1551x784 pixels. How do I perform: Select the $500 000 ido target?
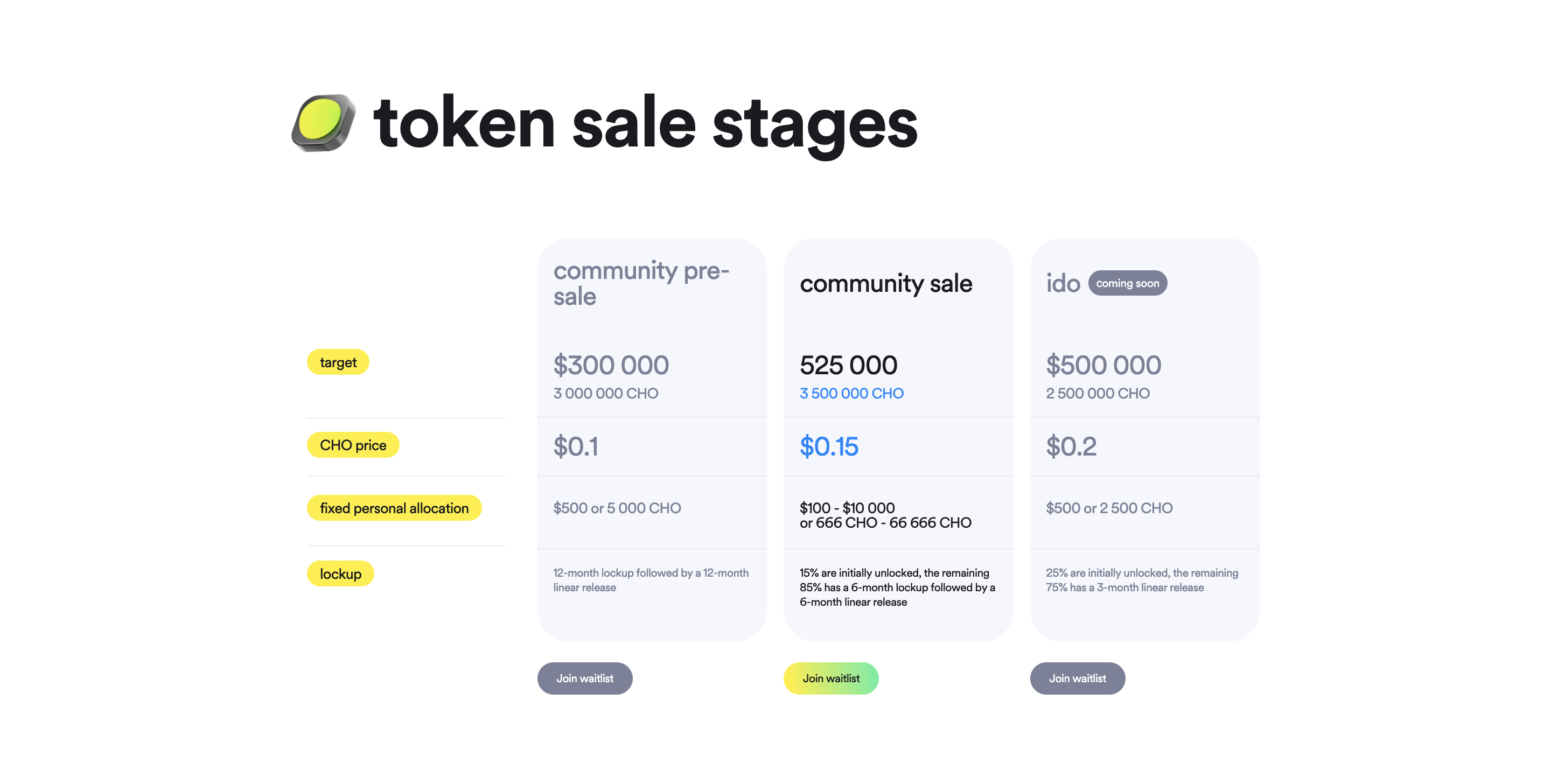pos(1103,365)
